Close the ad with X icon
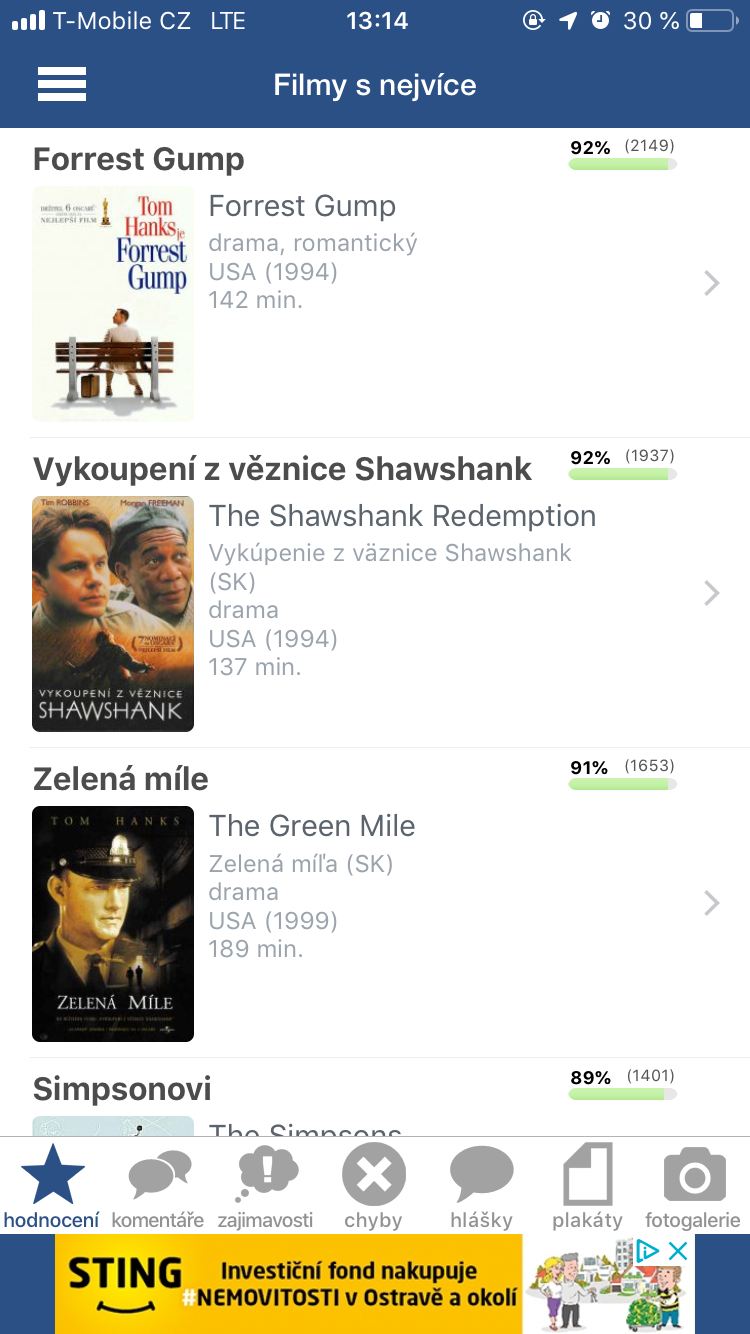Image resolution: width=750 pixels, height=1334 pixels. (678, 1251)
